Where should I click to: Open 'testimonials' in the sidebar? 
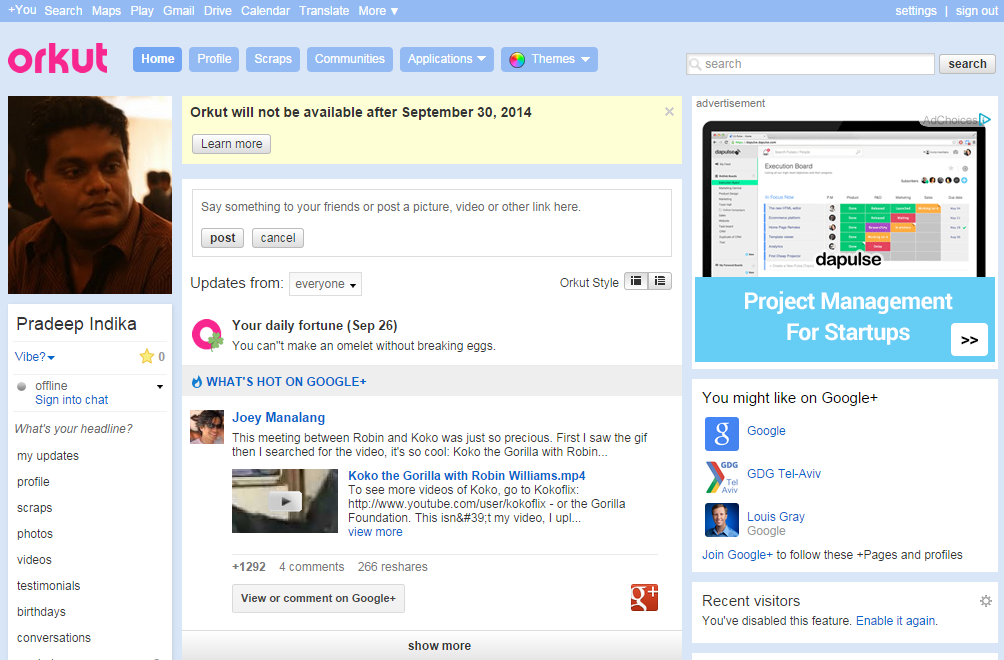coord(49,586)
